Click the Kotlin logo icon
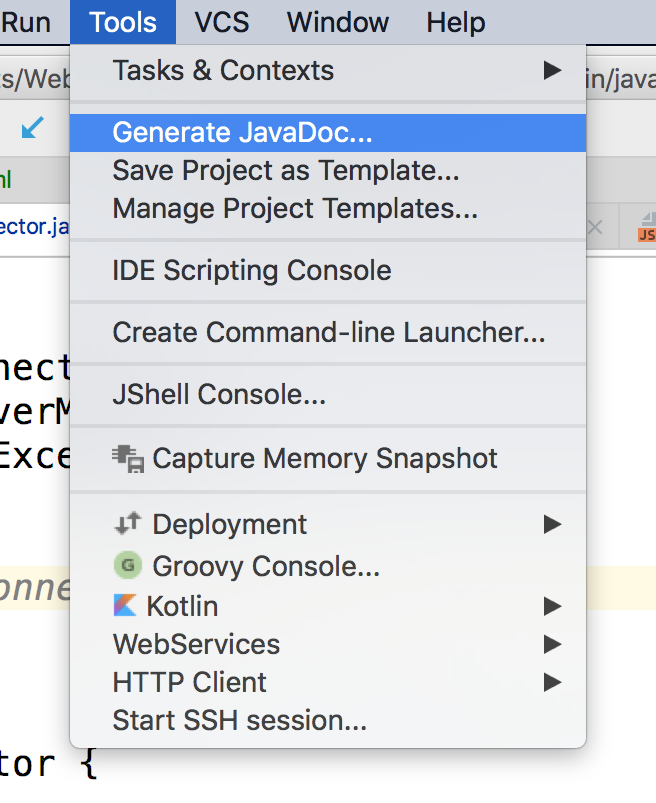This screenshot has width=656, height=803. tap(127, 604)
